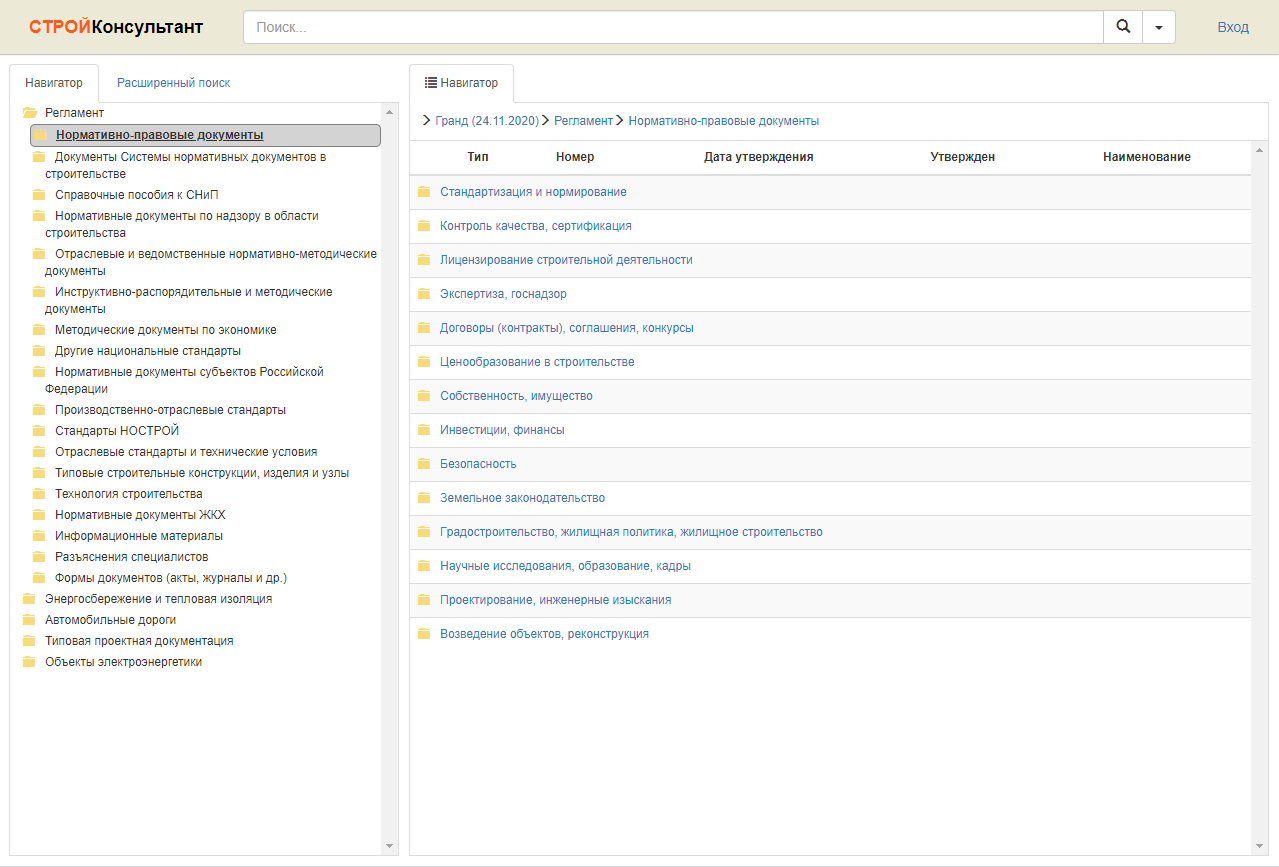Screen dimensions: 1279x867
Task: Click folder icon of Безопасность row
Action: [x=424, y=464]
